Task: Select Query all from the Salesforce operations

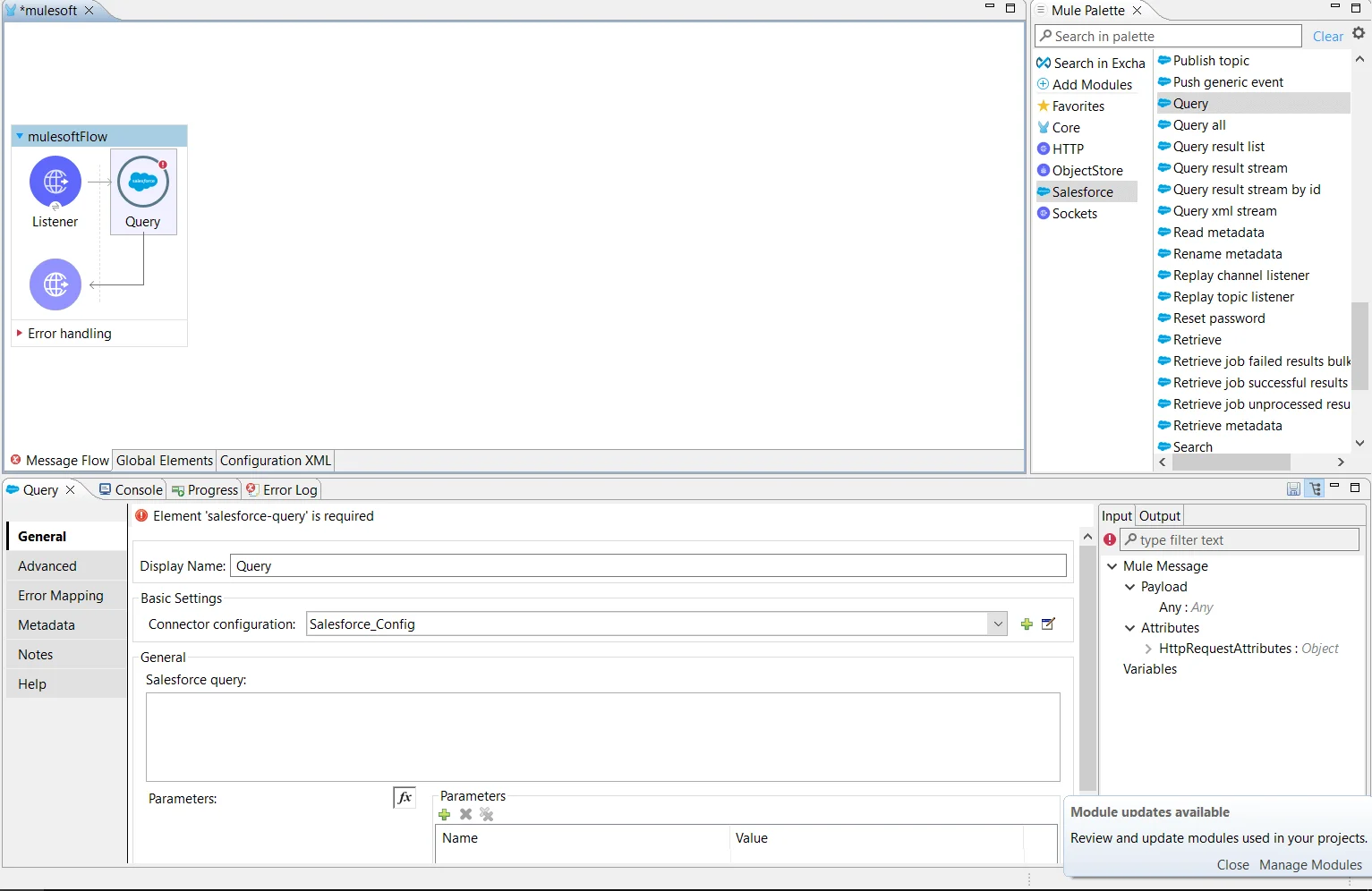Action: (1198, 125)
